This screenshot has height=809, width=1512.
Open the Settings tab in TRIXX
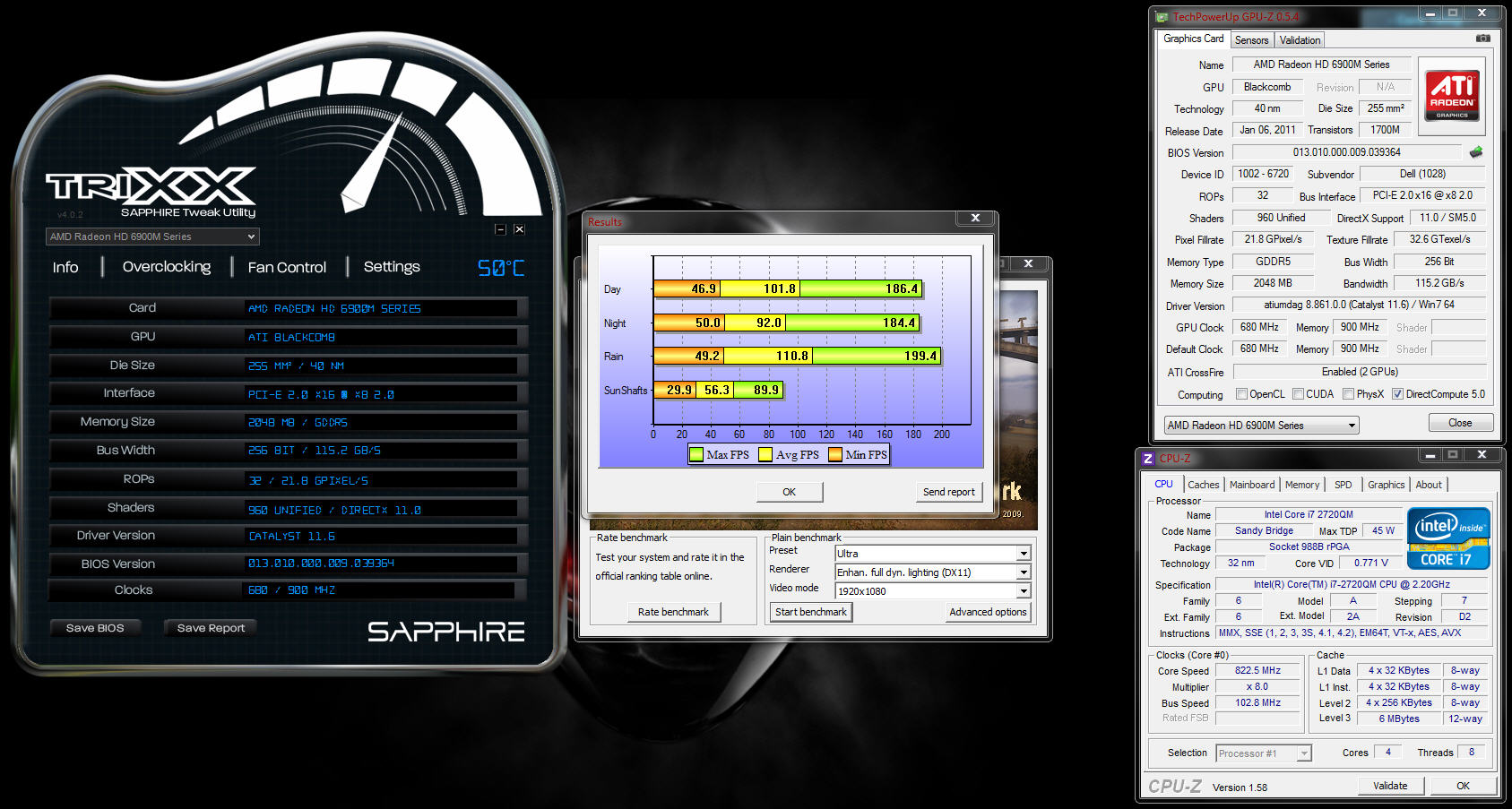(392, 267)
